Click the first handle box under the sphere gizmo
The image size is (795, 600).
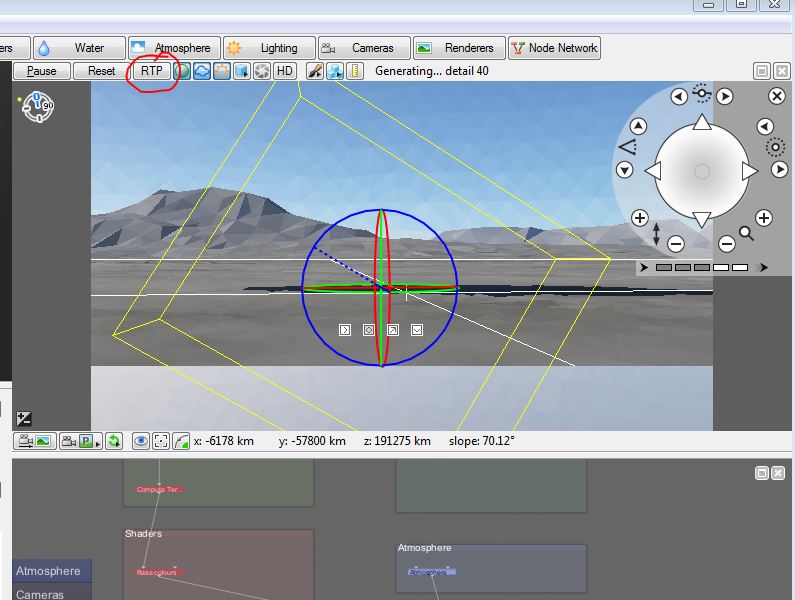345,330
